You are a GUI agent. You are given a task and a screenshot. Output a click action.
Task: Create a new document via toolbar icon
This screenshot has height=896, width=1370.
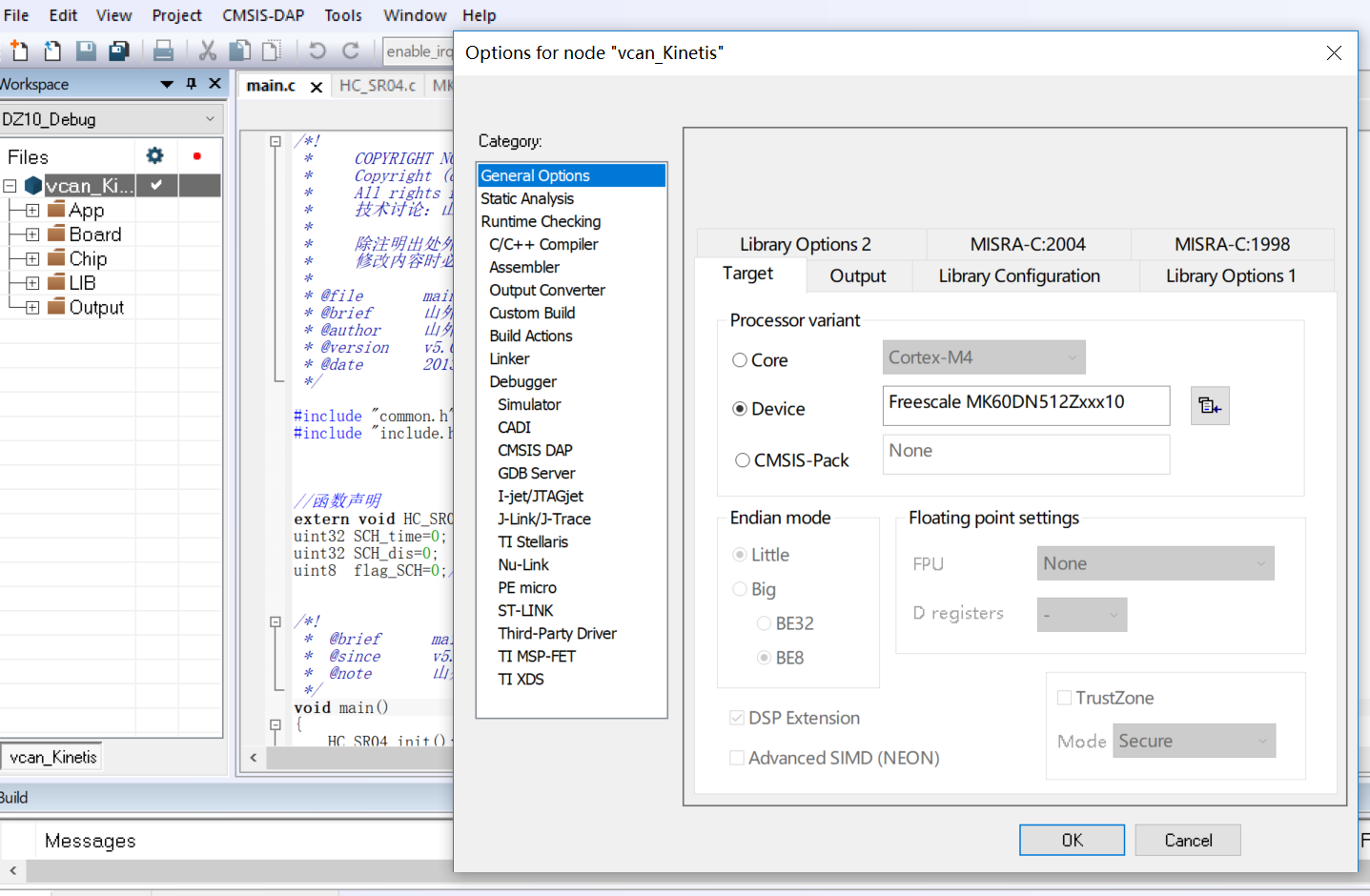click(18, 51)
